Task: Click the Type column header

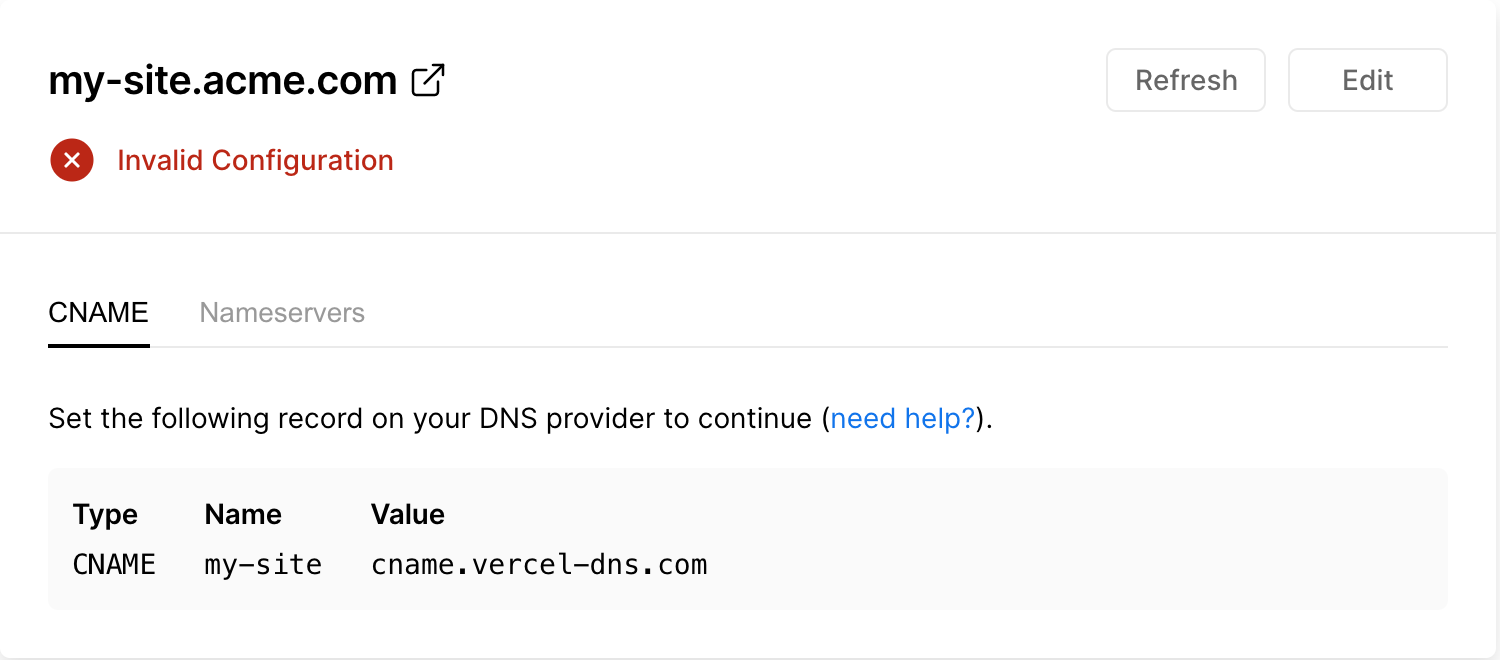Action: click(105, 514)
